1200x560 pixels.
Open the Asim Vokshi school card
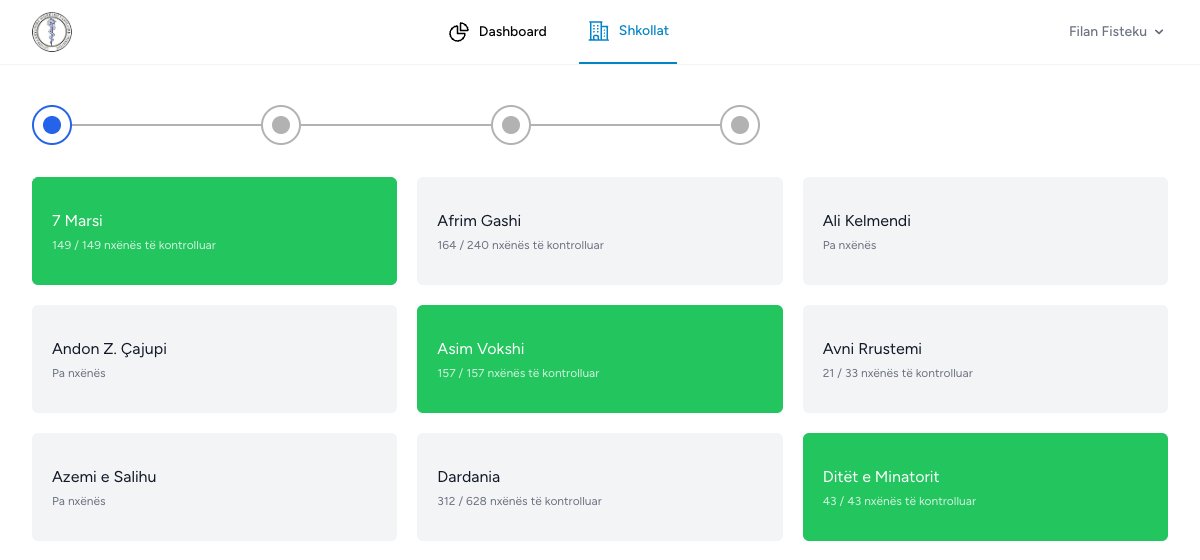(600, 359)
